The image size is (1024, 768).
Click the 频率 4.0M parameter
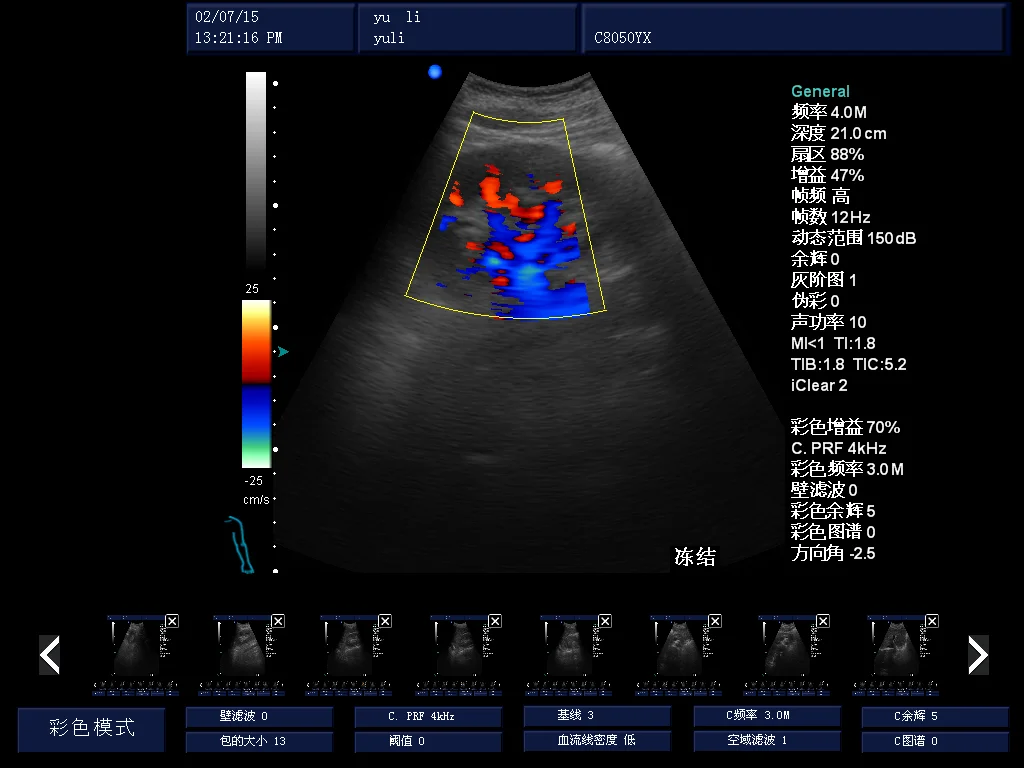[829, 112]
